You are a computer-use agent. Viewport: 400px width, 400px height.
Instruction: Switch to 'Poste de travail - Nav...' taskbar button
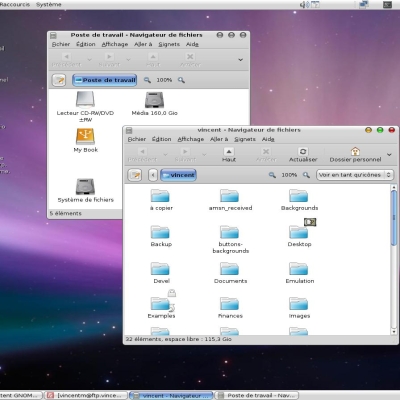point(257,396)
